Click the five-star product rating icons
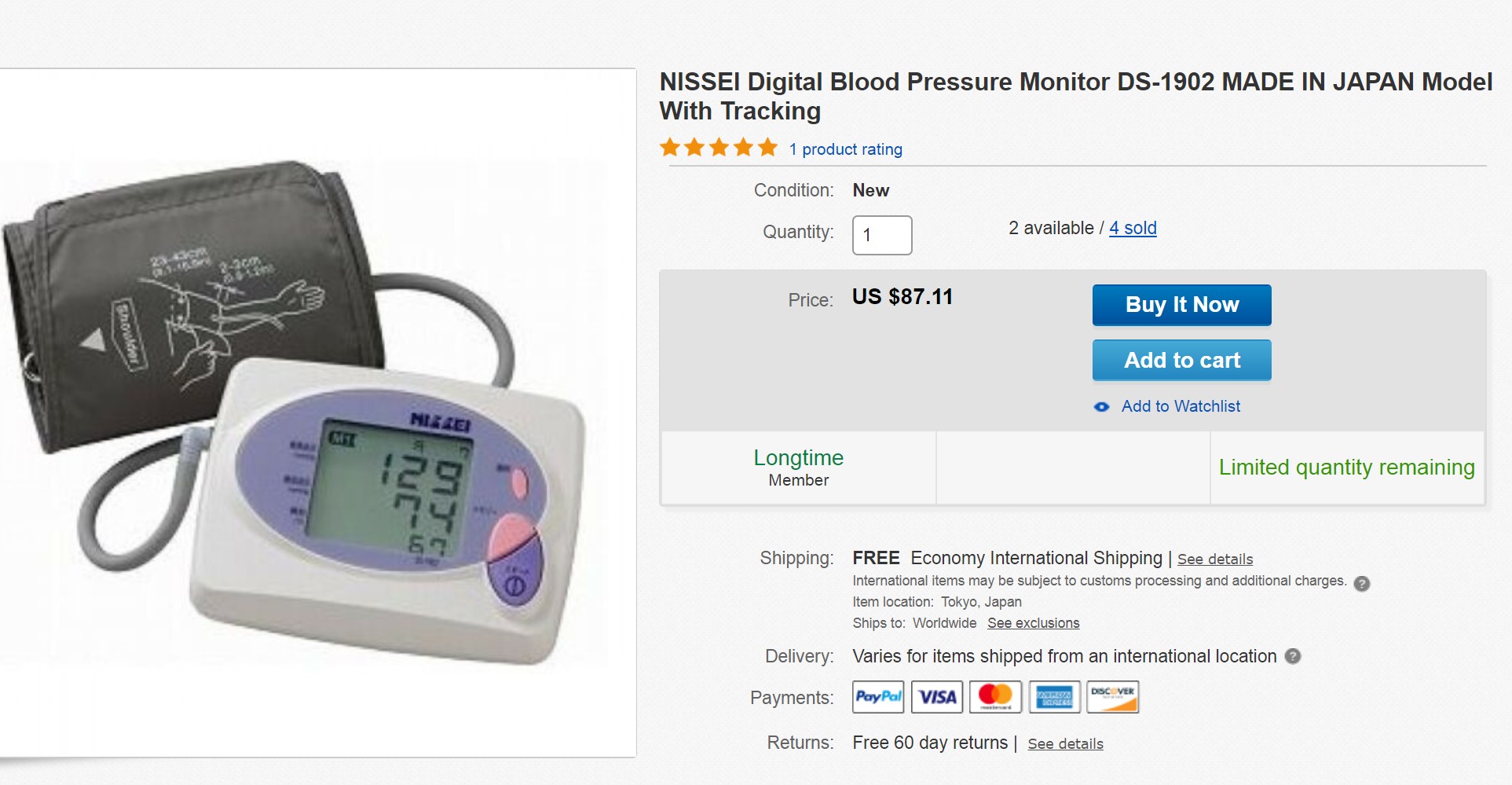The image size is (1512, 785). [x=719, y=148]
